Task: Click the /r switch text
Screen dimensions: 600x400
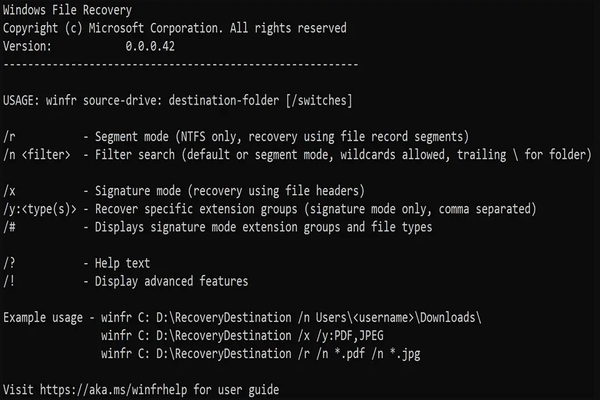Action: (x=9, y=136)
